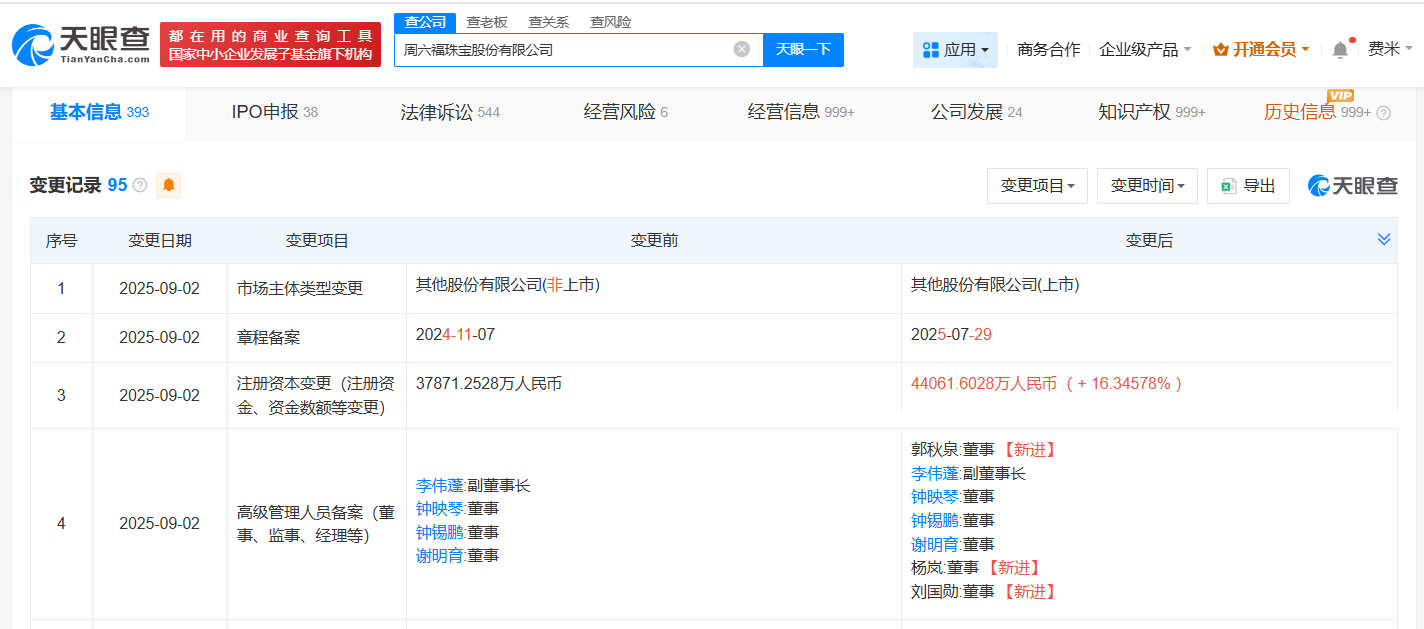Viewport: 1424px width, 629px height.
Task: Open the 应用 apps dropdown
Action: tap(955, 49)
